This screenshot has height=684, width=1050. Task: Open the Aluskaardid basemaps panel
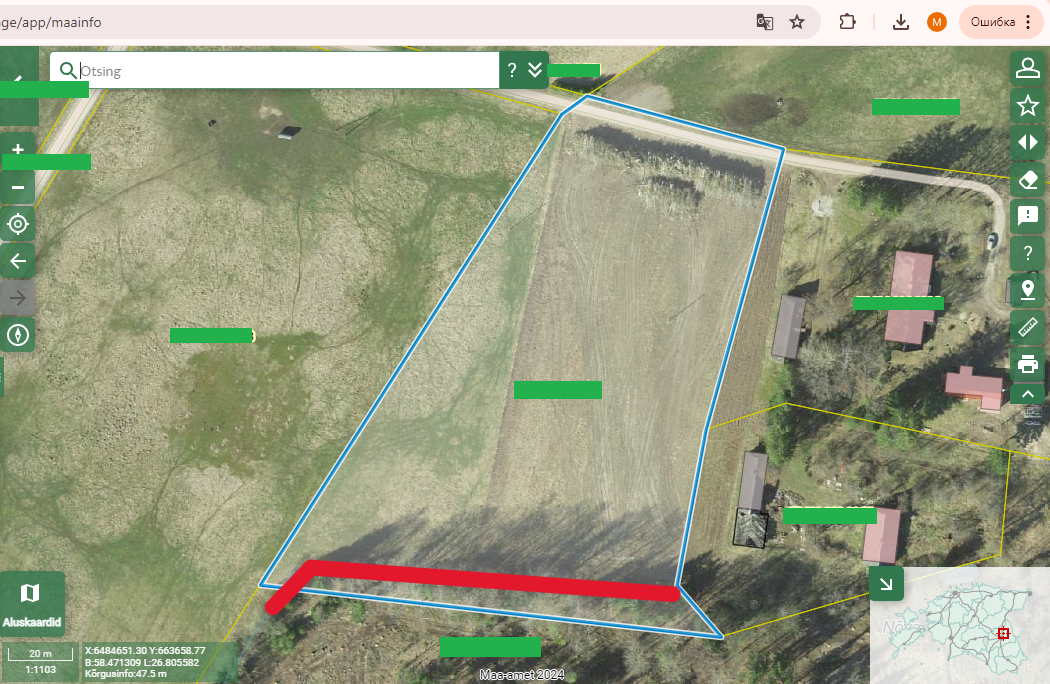32,604
